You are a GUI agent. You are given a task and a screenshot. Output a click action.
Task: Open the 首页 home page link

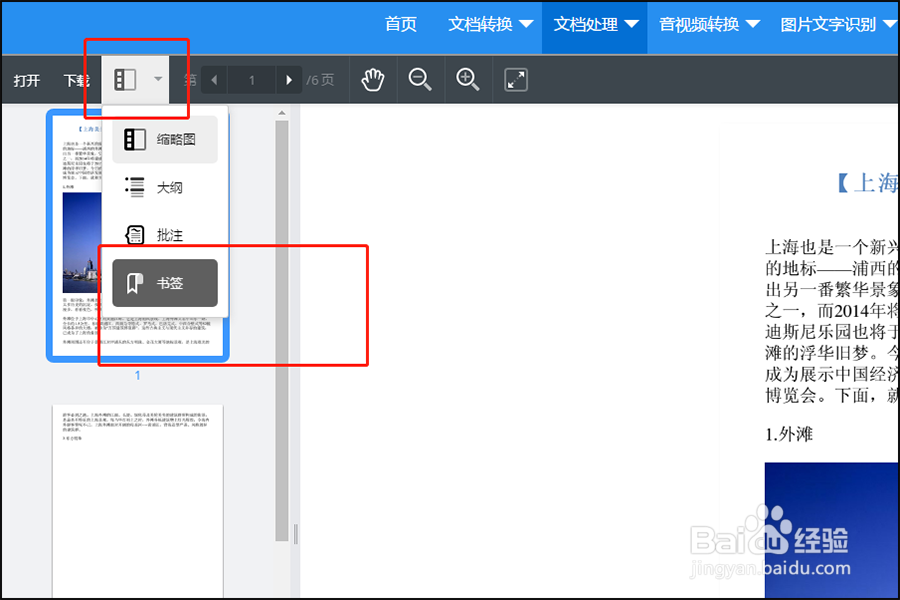coord(400,25)
